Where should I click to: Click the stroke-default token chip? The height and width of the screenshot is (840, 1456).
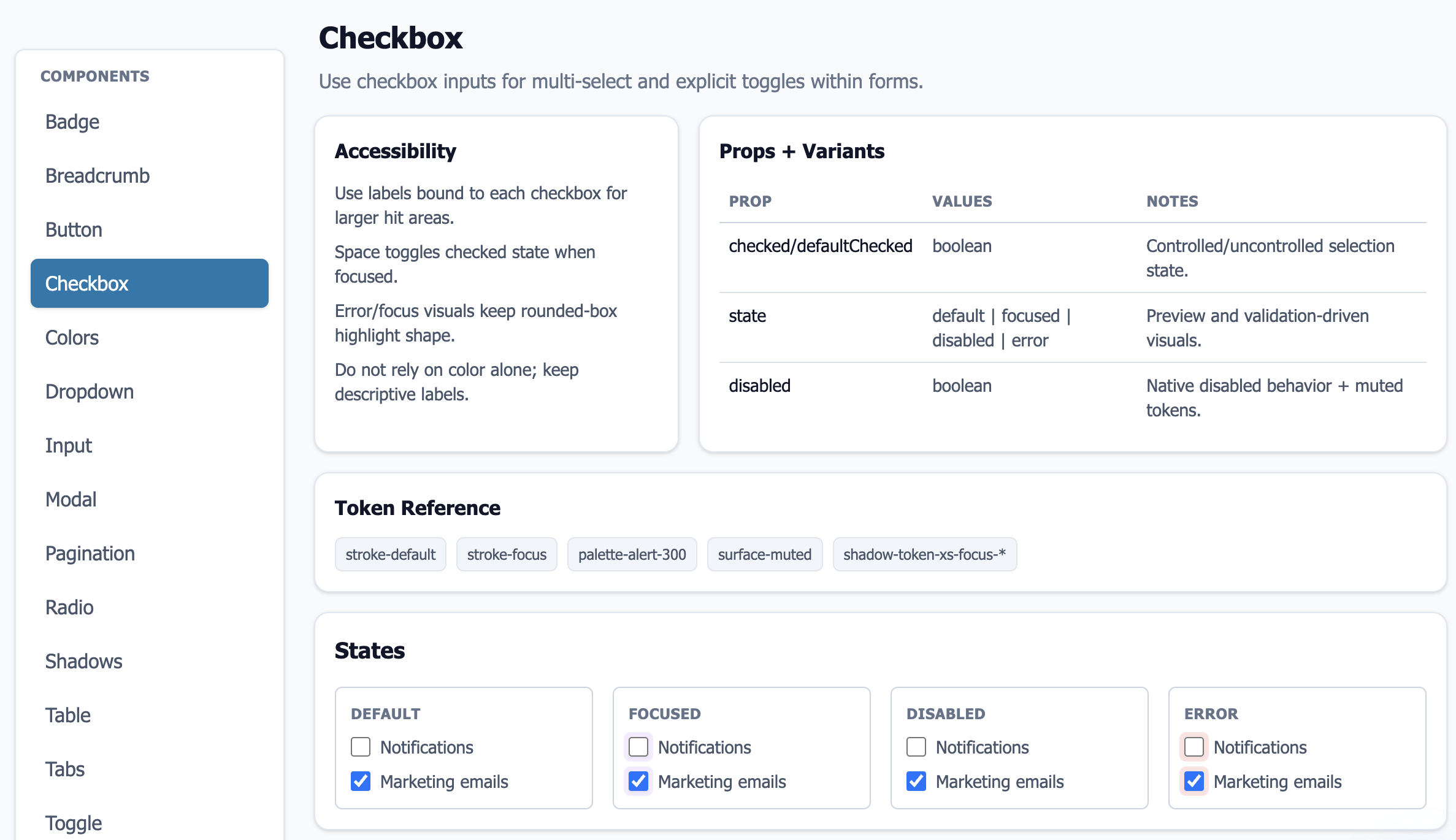tap(390, 554)
